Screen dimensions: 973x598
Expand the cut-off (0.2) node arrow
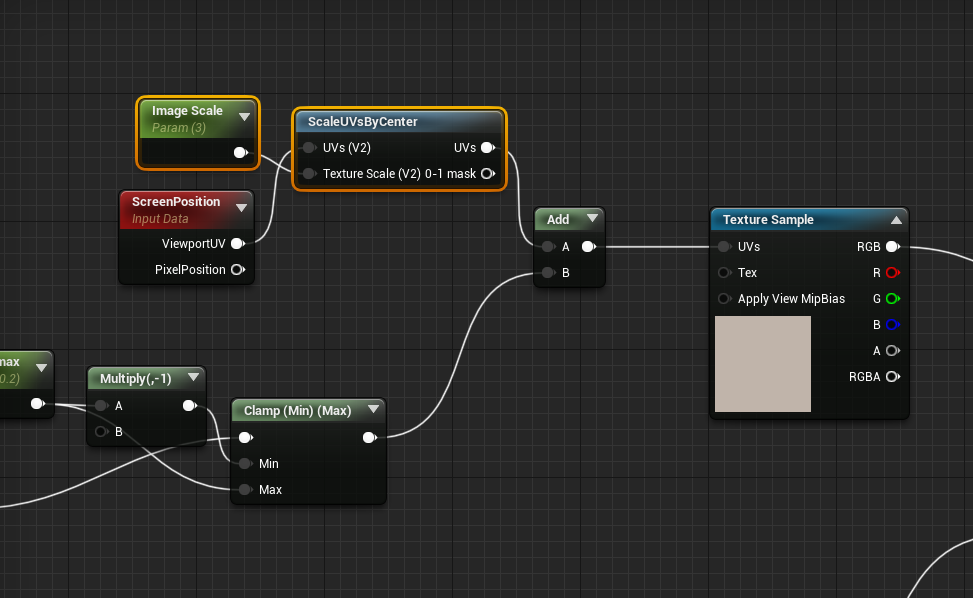pyautogui.click(x=42, y=367)
